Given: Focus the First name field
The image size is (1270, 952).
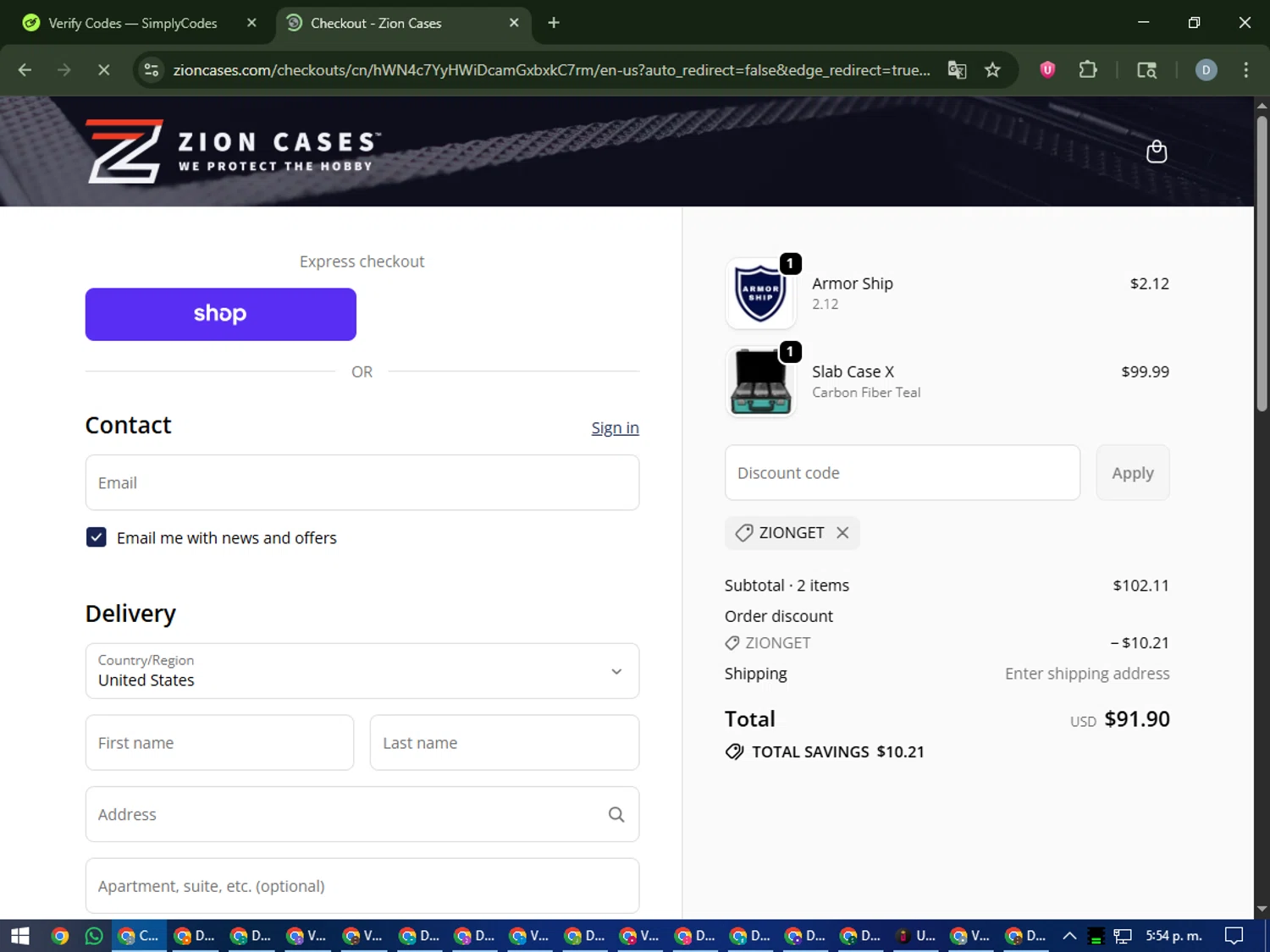Looking at the screenshot, I should 219,743.
